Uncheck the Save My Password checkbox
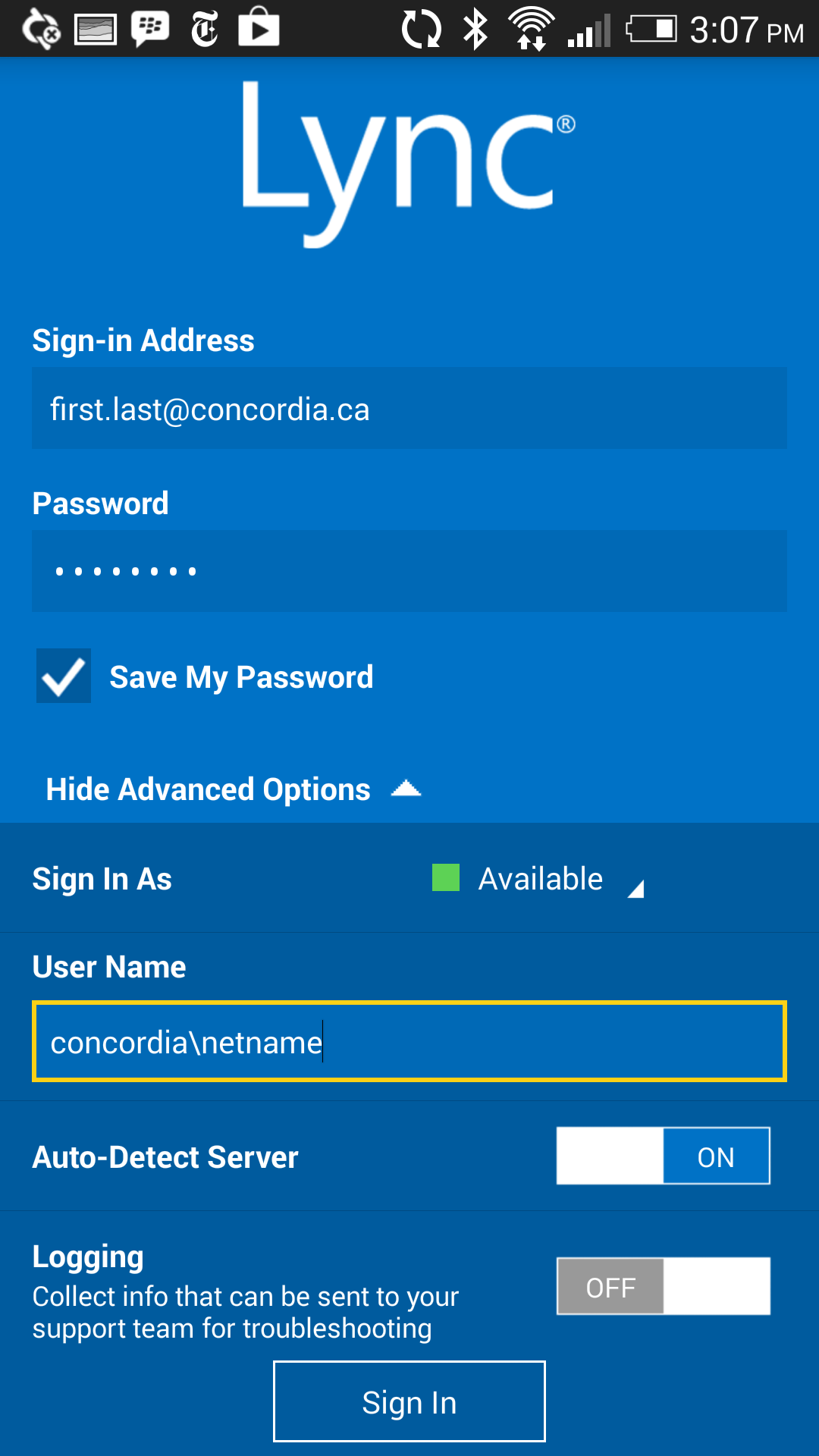Viewport: 819px width, 1456px height. 64,676
